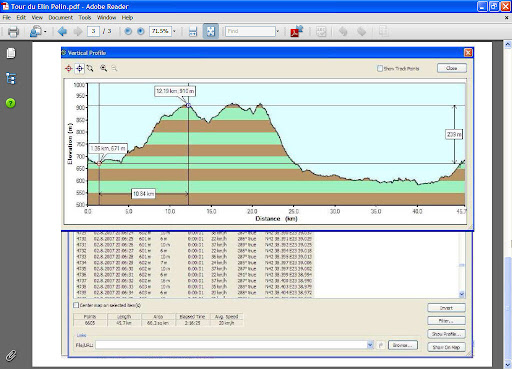Open the zoom percentage dropdown
This screenshot has height=369, width=512.
174,31
